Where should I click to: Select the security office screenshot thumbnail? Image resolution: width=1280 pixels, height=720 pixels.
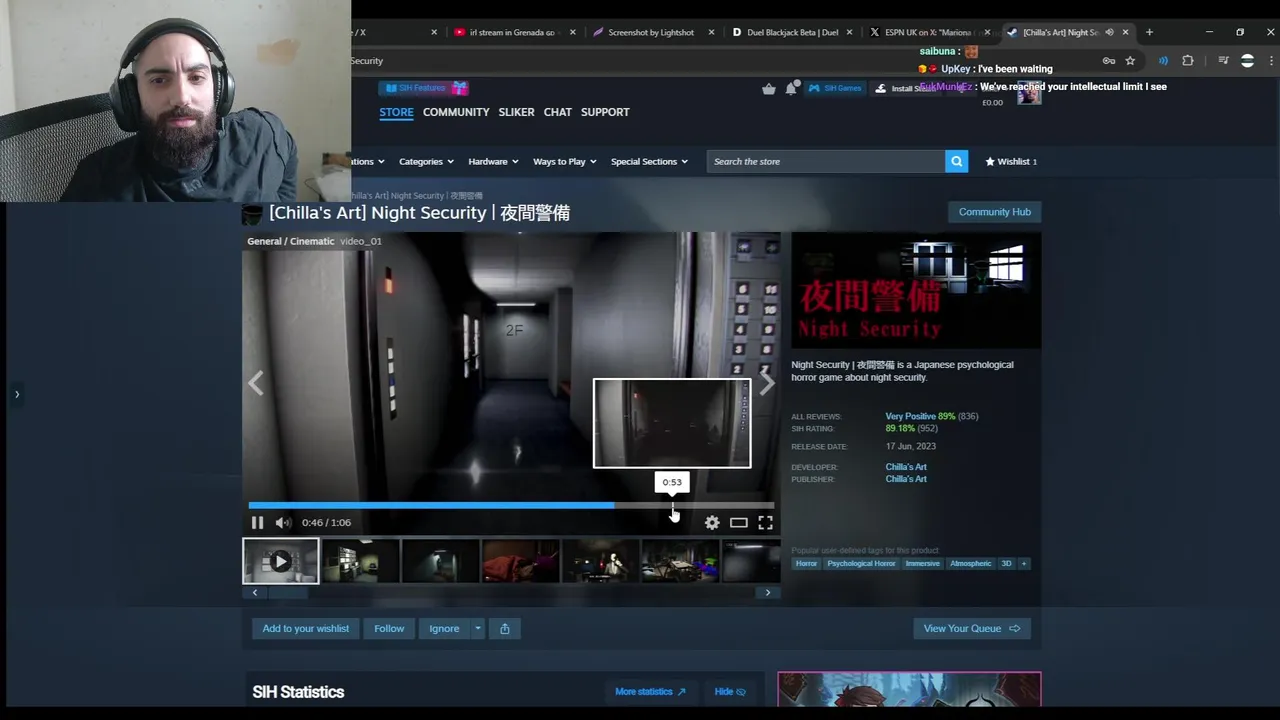360,561
